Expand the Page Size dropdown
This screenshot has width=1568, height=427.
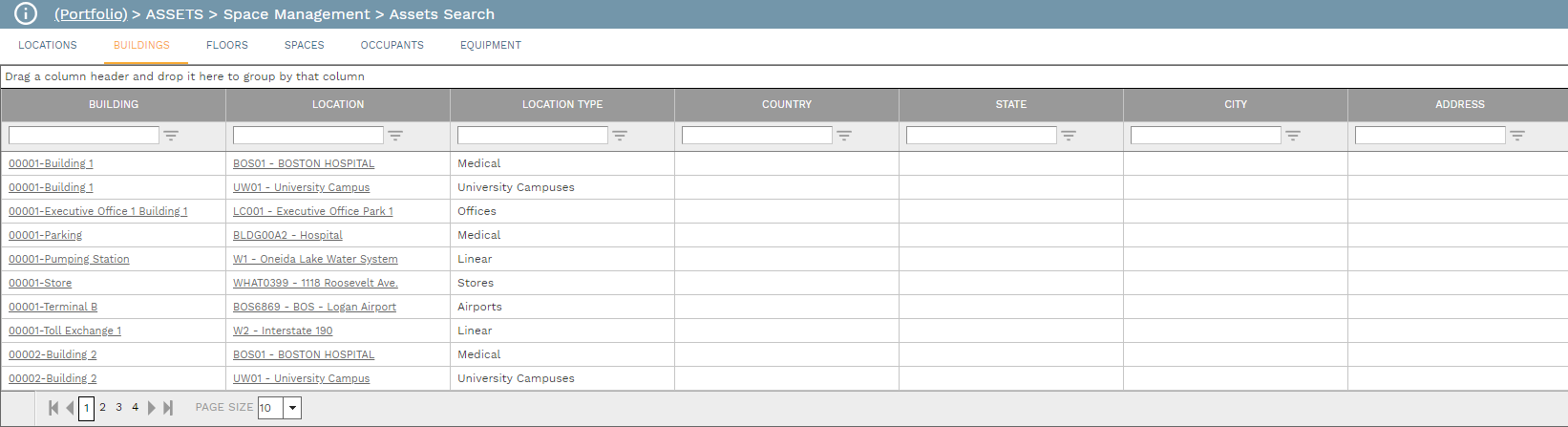tap(293, 408)
